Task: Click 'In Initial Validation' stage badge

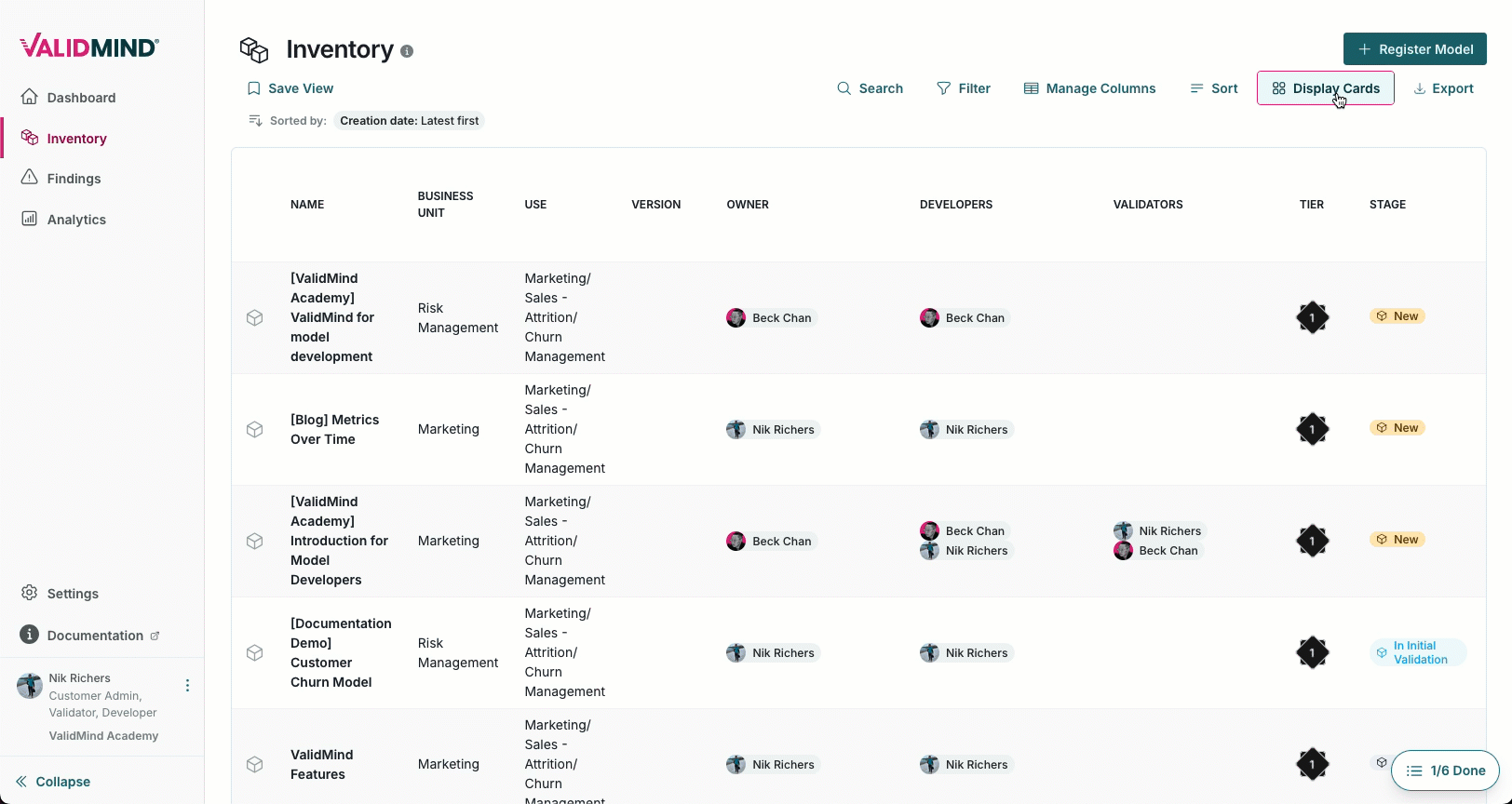Action: point(1418,652)
